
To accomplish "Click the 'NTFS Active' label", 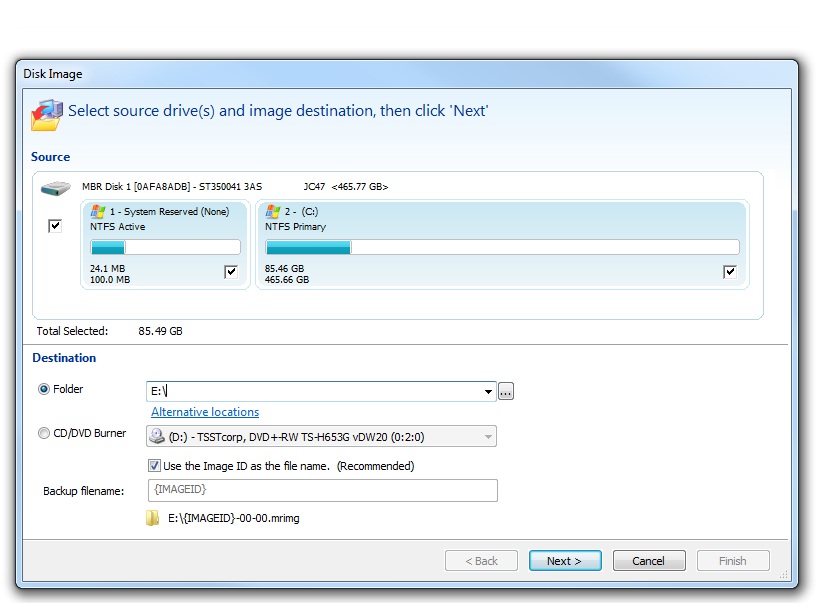I will pyautogui.click(x=118, y=226).
